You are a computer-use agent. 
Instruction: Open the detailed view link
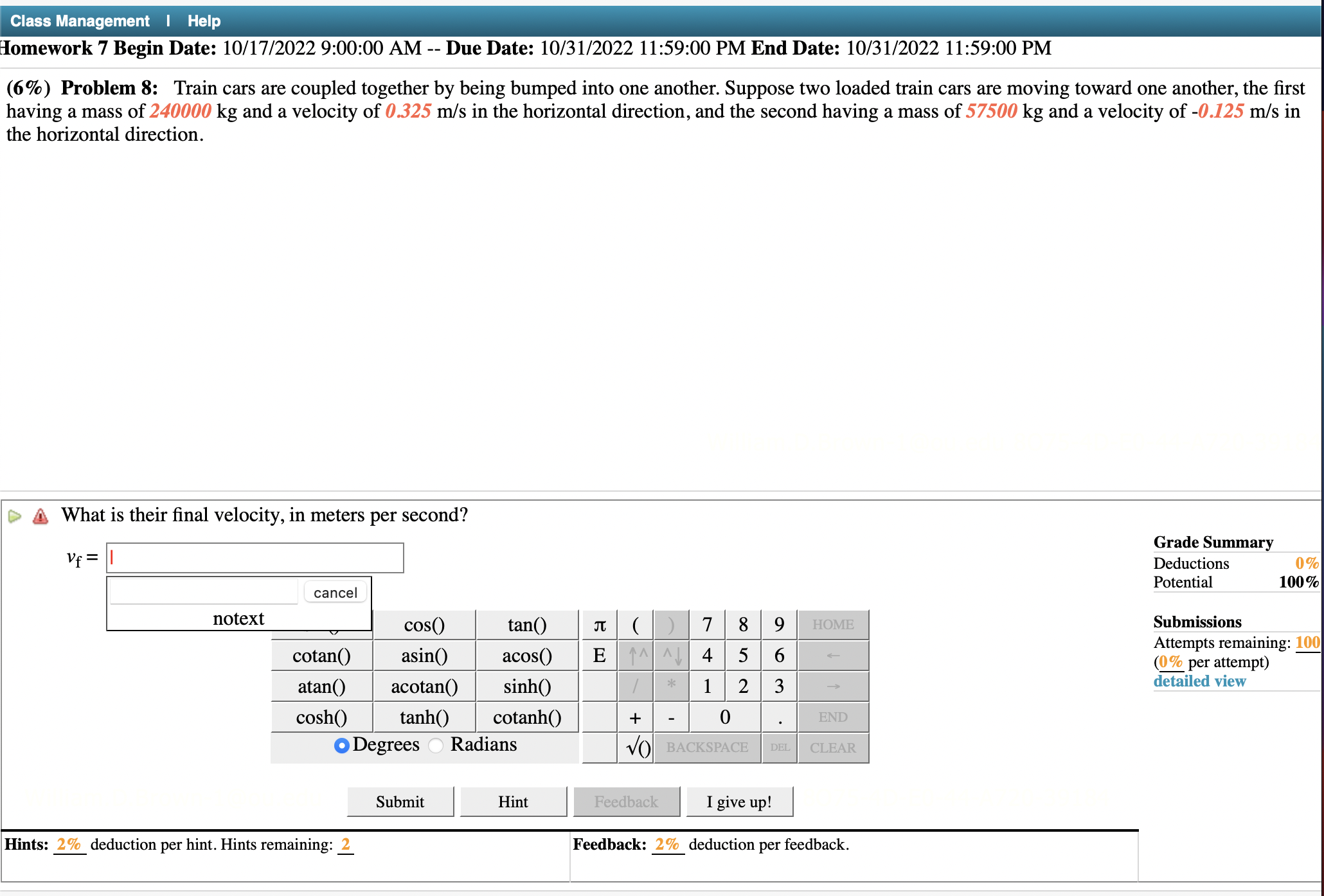pos(1199,681)
